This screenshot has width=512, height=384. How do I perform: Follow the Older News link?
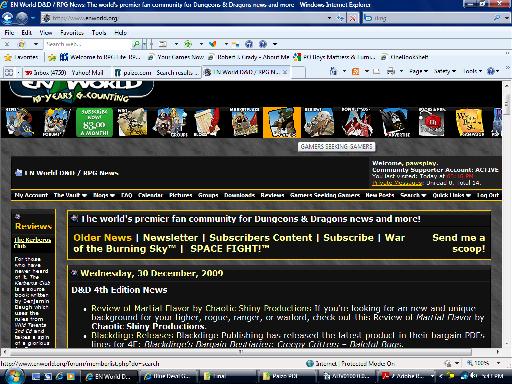coord(102,238)
